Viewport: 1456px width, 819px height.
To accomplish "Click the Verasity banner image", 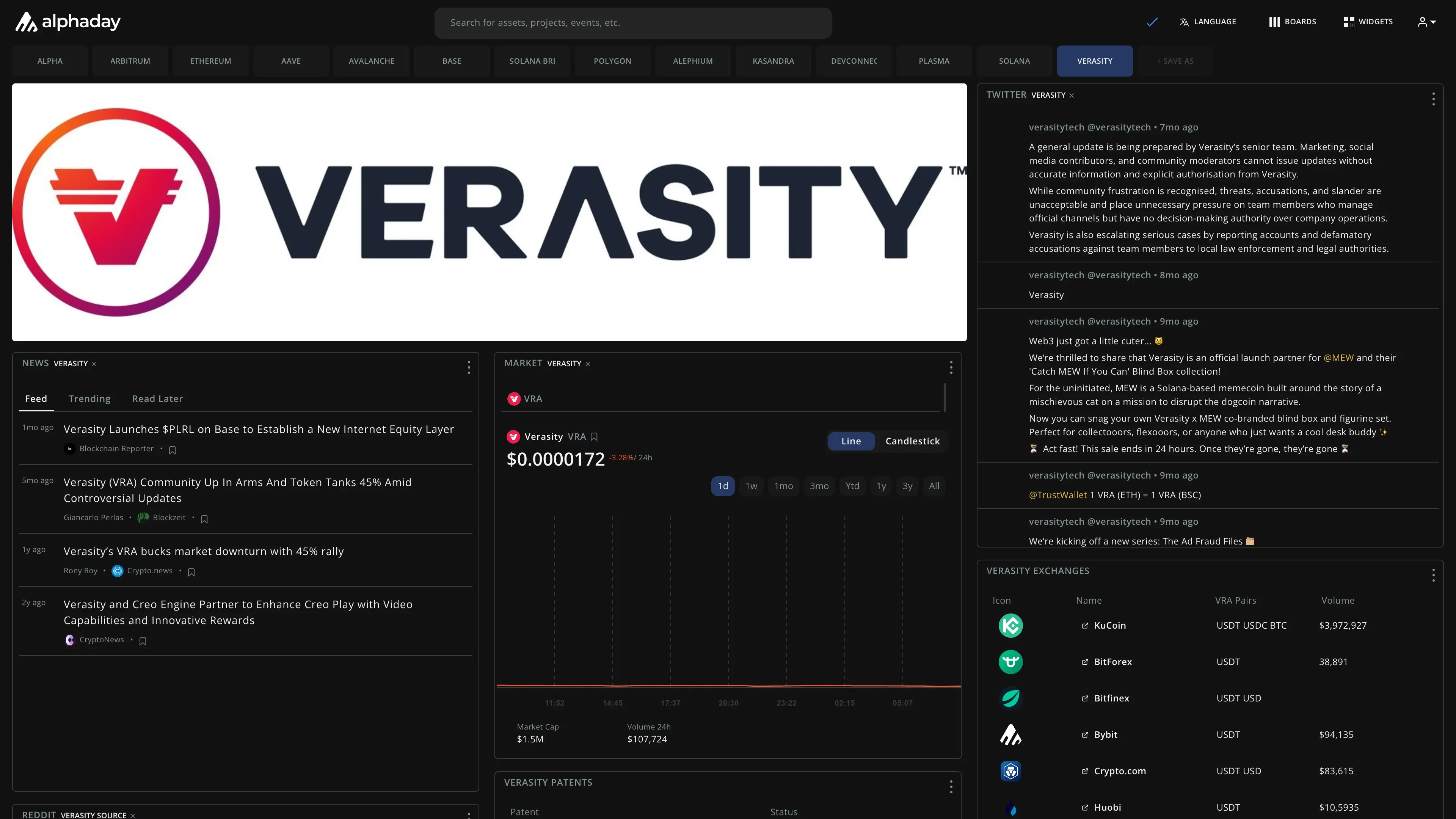I will tap(490, 212).
